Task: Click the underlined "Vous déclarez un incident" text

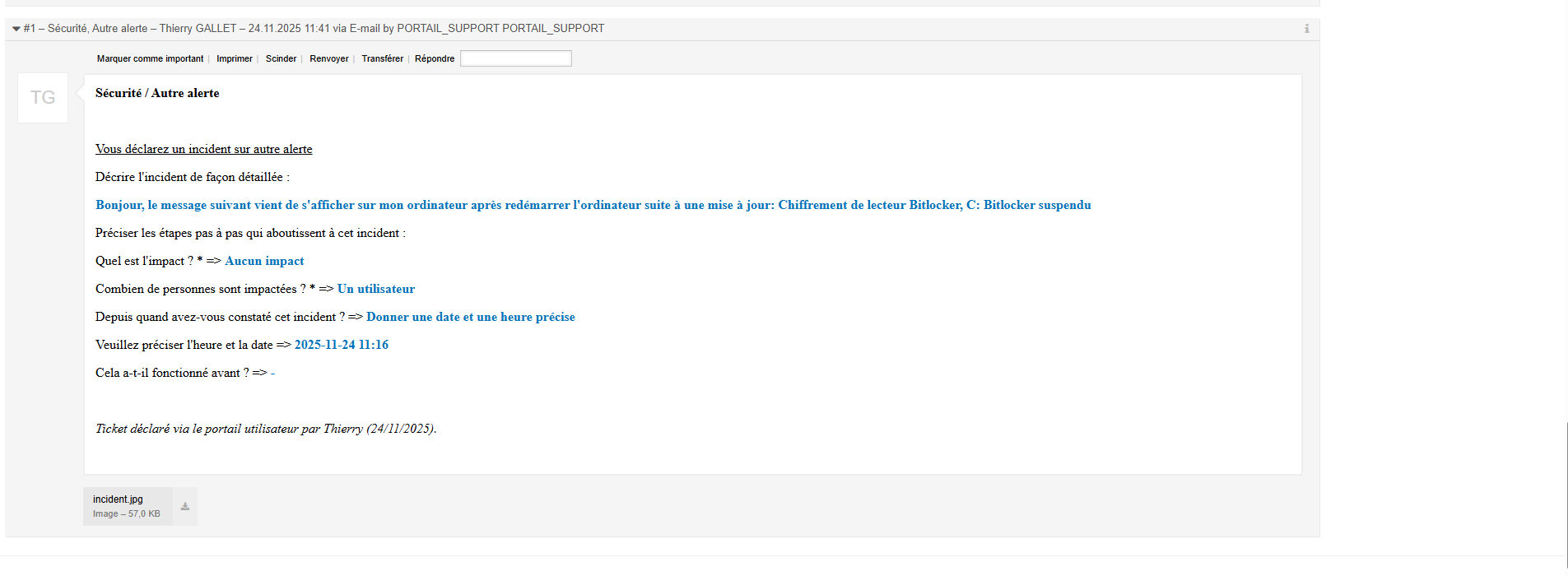Action: tap(203, 150)
